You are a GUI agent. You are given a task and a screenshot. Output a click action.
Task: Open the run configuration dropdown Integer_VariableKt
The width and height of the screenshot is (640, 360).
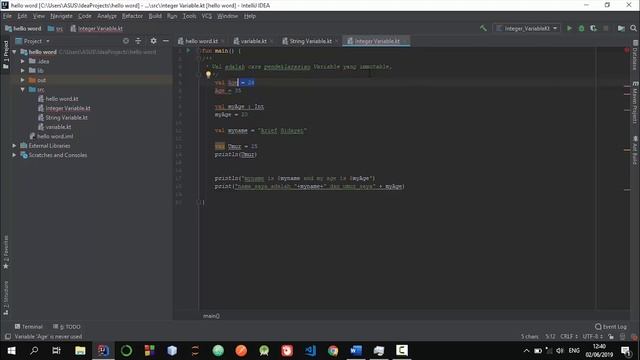[527, 28]
